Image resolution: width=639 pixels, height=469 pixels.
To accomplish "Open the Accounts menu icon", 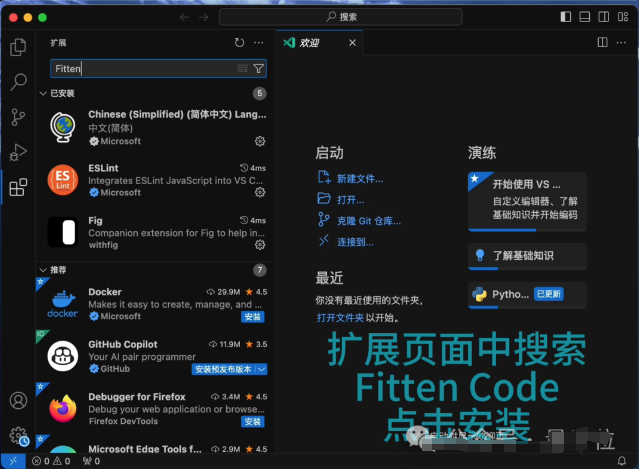I will pyautogui.click(x=18, y=401).
